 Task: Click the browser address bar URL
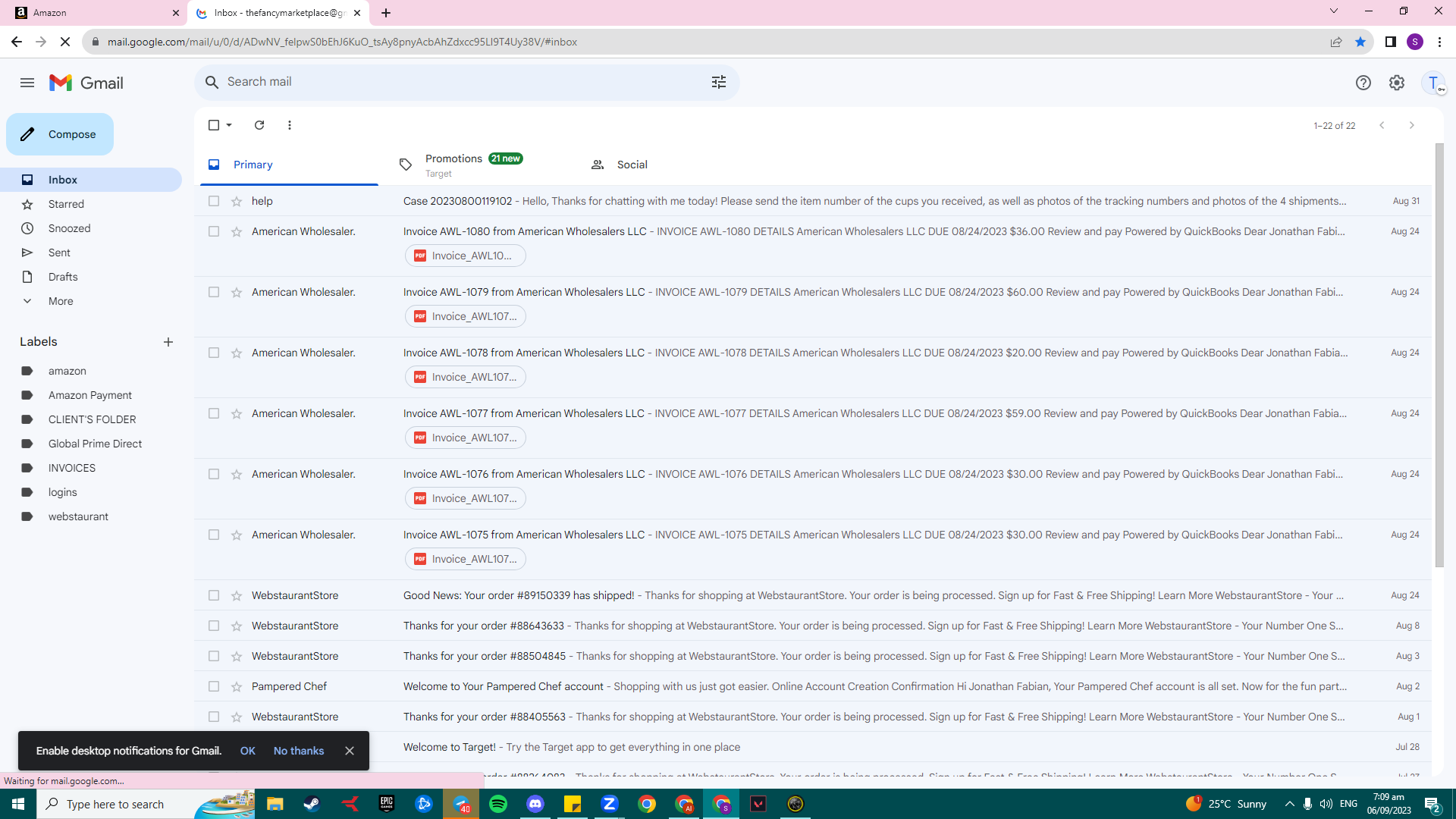tap(342, 42)
